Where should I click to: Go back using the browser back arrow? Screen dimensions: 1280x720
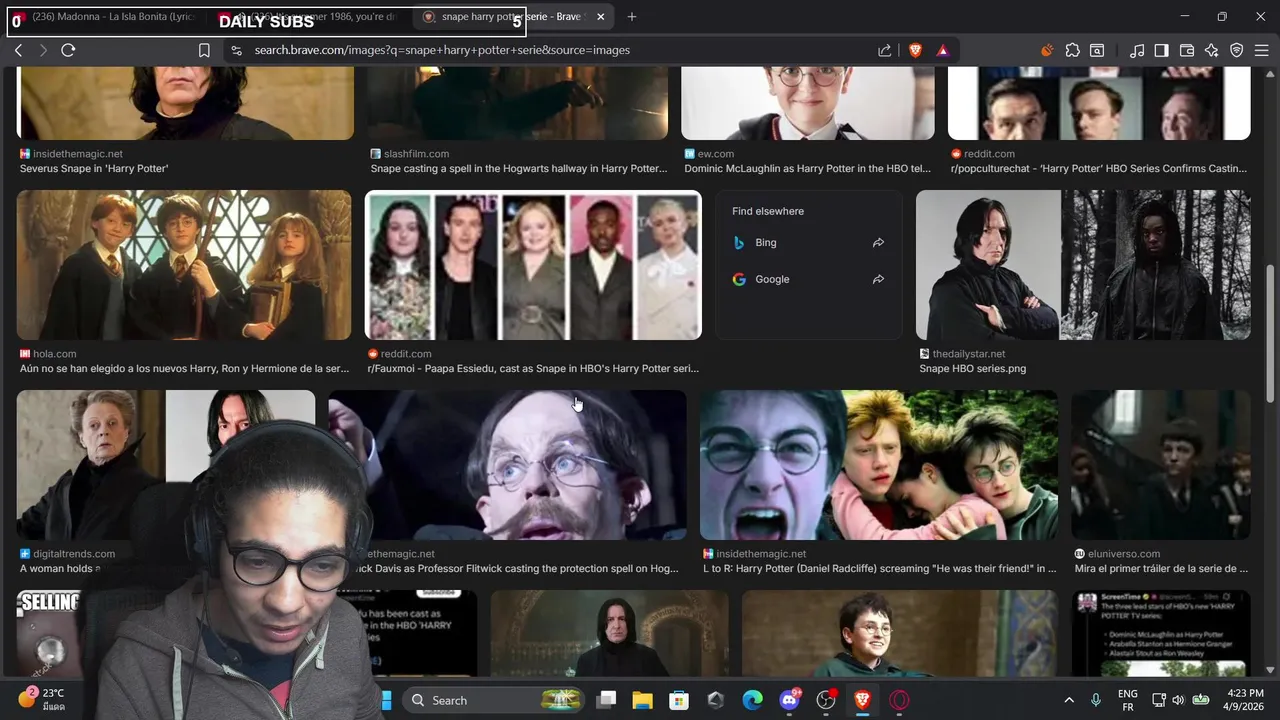(18, 50)
